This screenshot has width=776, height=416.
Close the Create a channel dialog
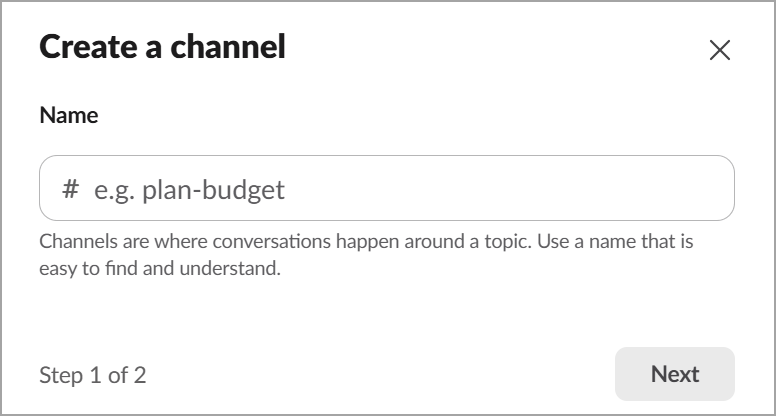click(719, 50)
